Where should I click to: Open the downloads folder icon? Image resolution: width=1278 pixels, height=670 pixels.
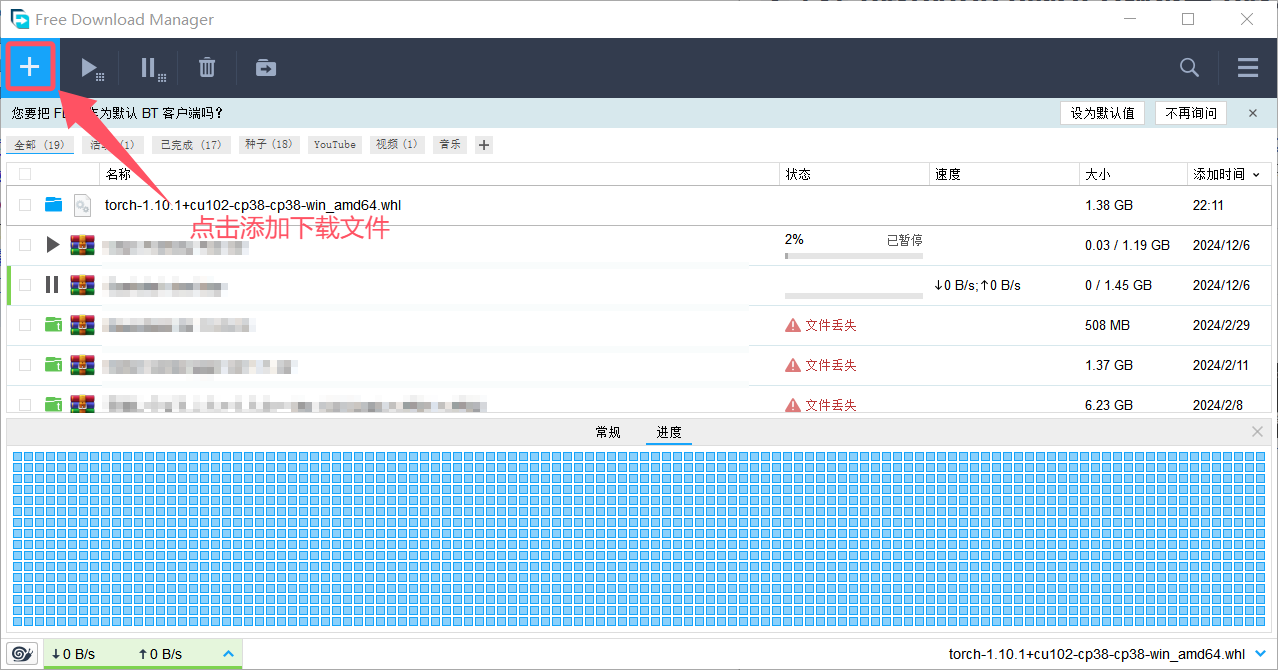click(264, 68)
